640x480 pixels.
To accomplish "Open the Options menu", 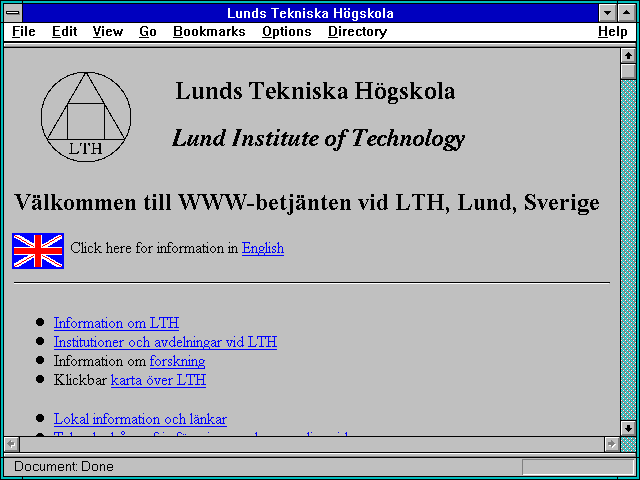I will [x=287, y=31].
